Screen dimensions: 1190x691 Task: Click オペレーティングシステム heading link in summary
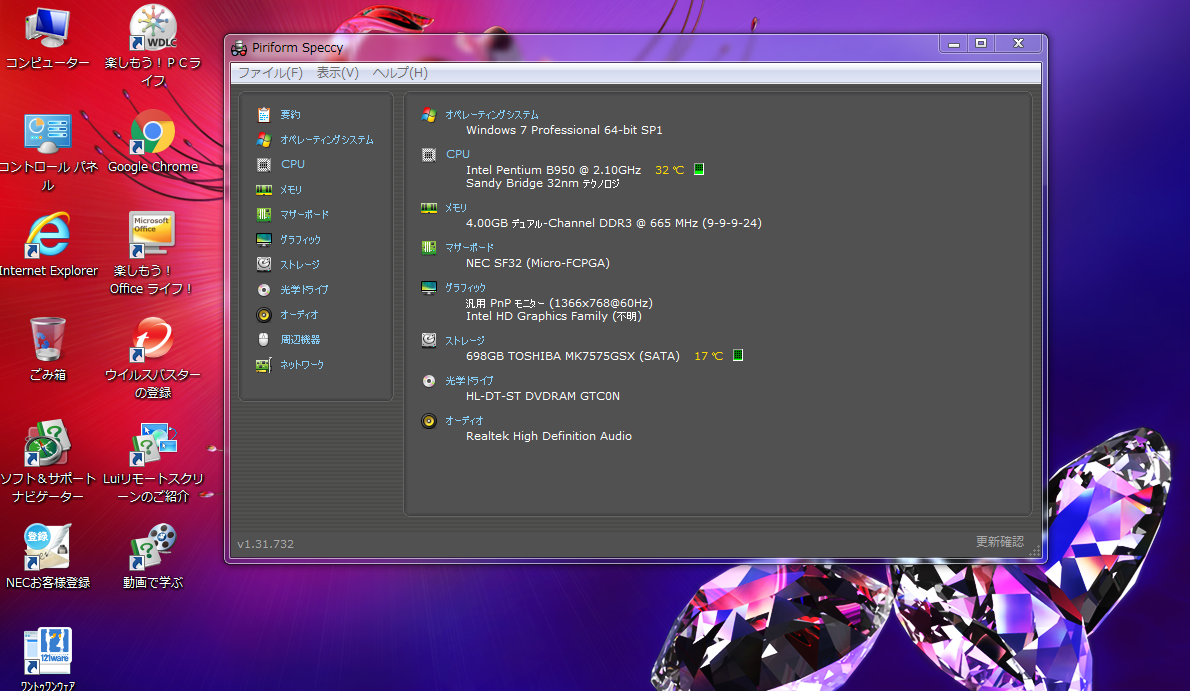492,115
